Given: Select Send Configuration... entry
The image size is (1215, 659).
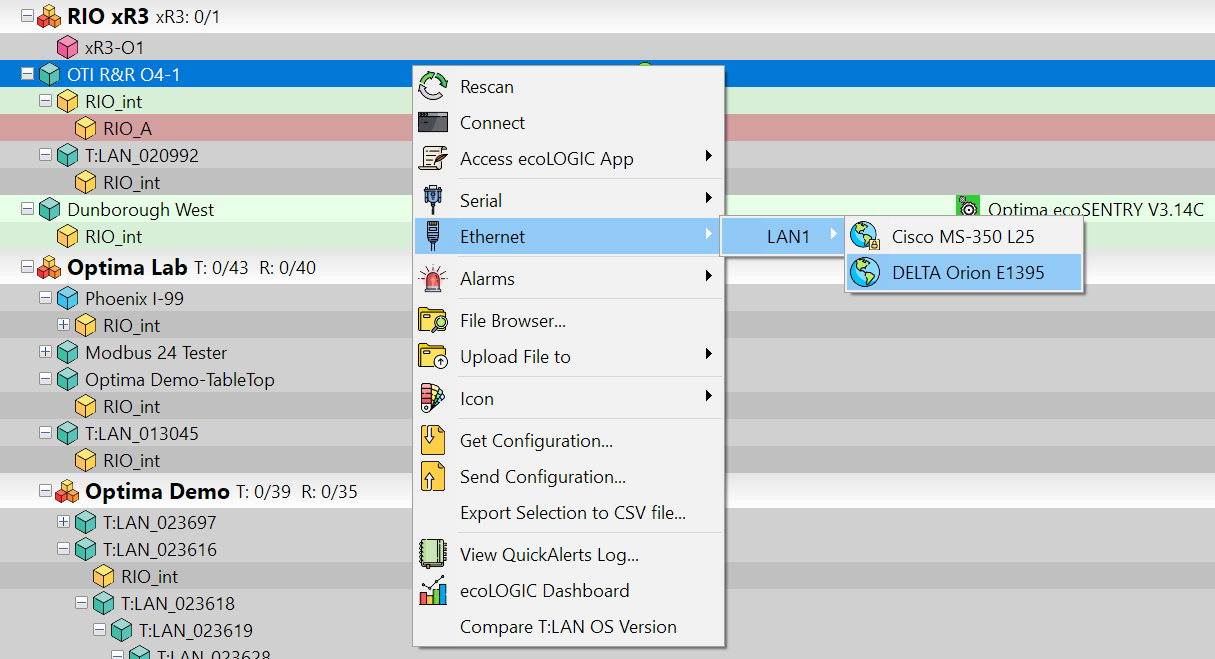Looking at the screenshot, I should coord(568,477).
